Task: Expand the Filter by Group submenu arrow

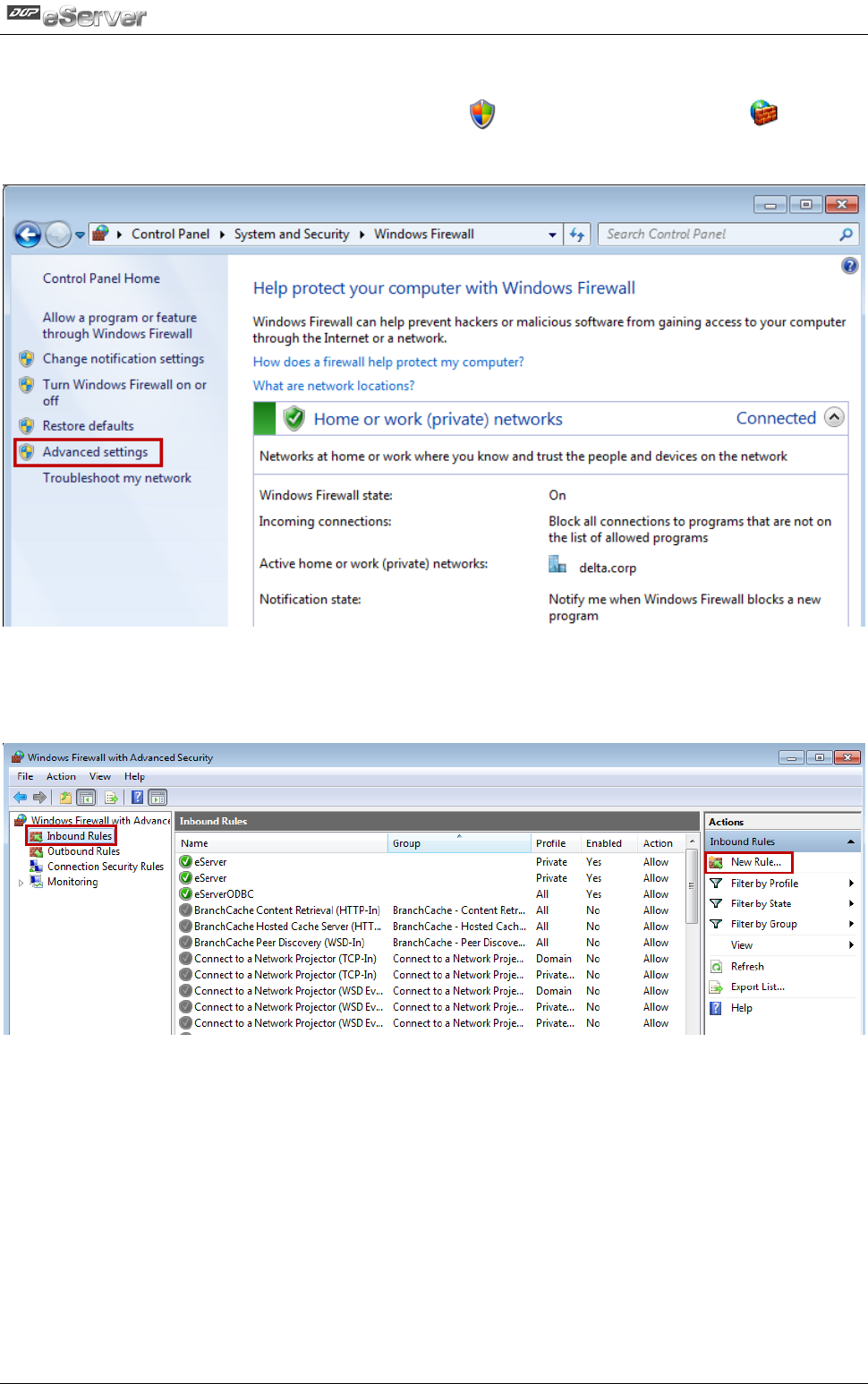Action: point(851,924)
